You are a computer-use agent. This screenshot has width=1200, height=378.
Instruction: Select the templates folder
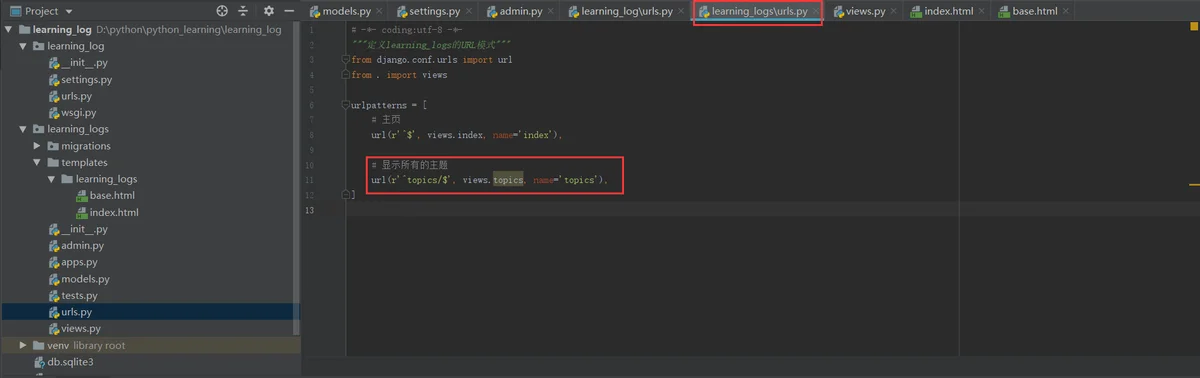click(77, 162)
